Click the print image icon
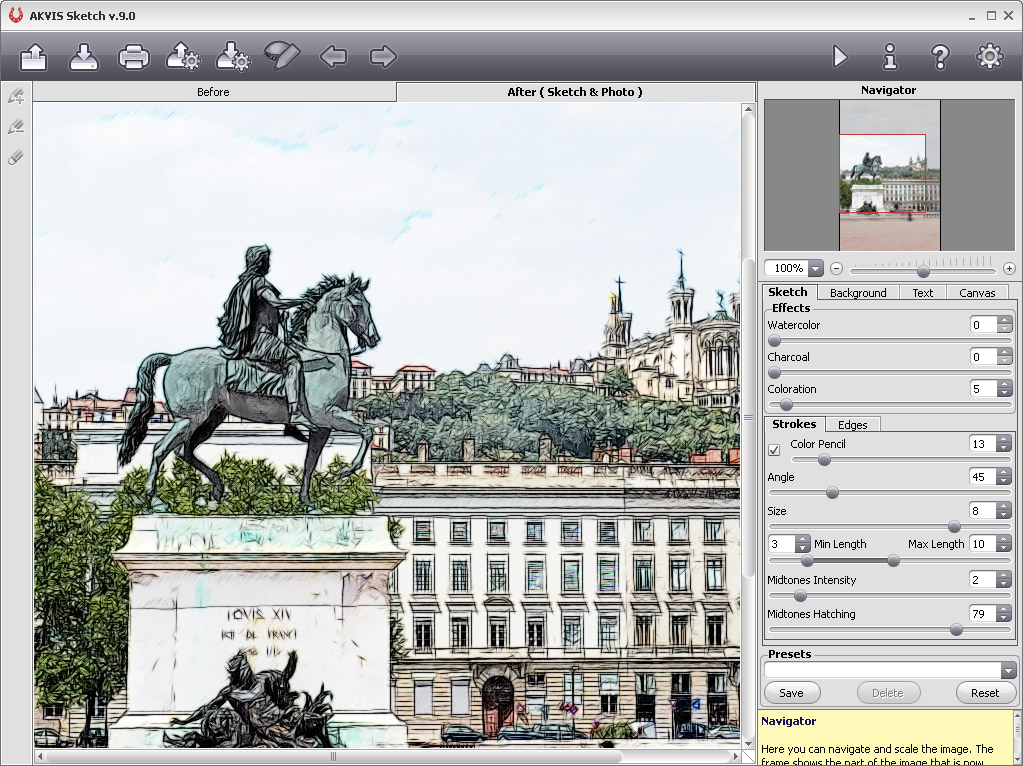Image resolution: width=1023 pixels, height=766 pixels. (134, 57)
